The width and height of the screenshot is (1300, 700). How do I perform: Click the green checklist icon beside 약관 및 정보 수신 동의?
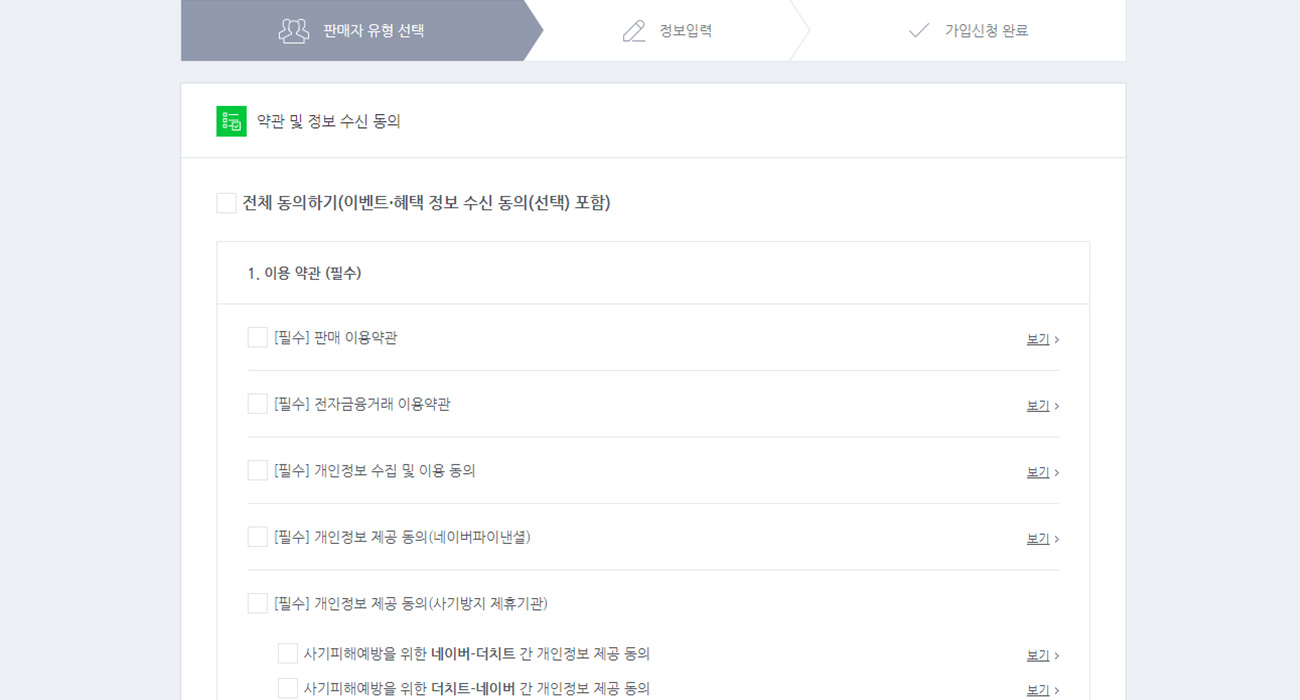click(x=231, y=121)
